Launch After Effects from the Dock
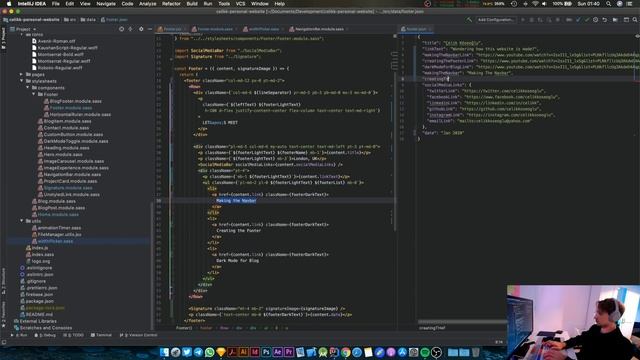The height and width of the screenshot is (360, 640). pos(278,352)
